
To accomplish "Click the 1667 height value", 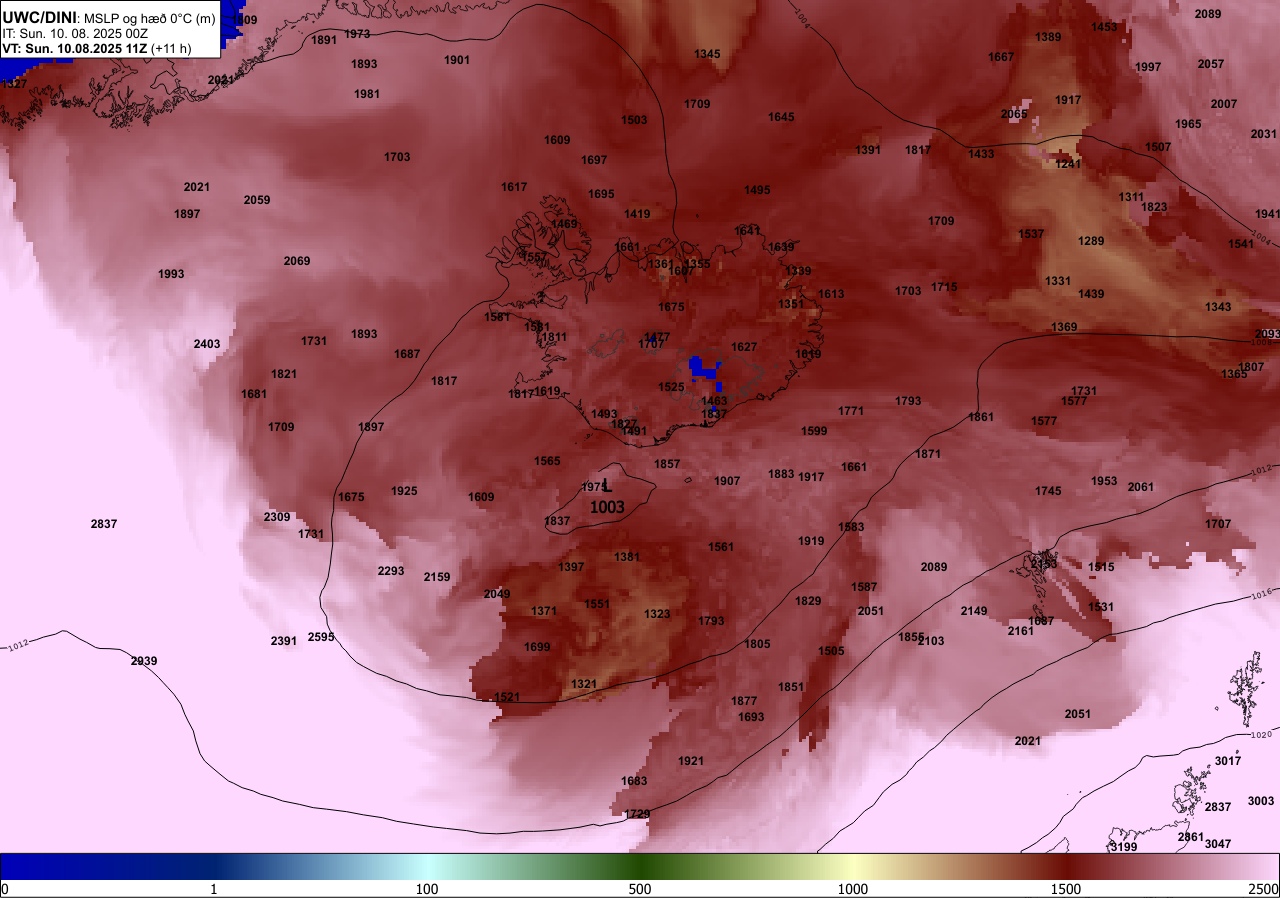I will pos(1001,57).
